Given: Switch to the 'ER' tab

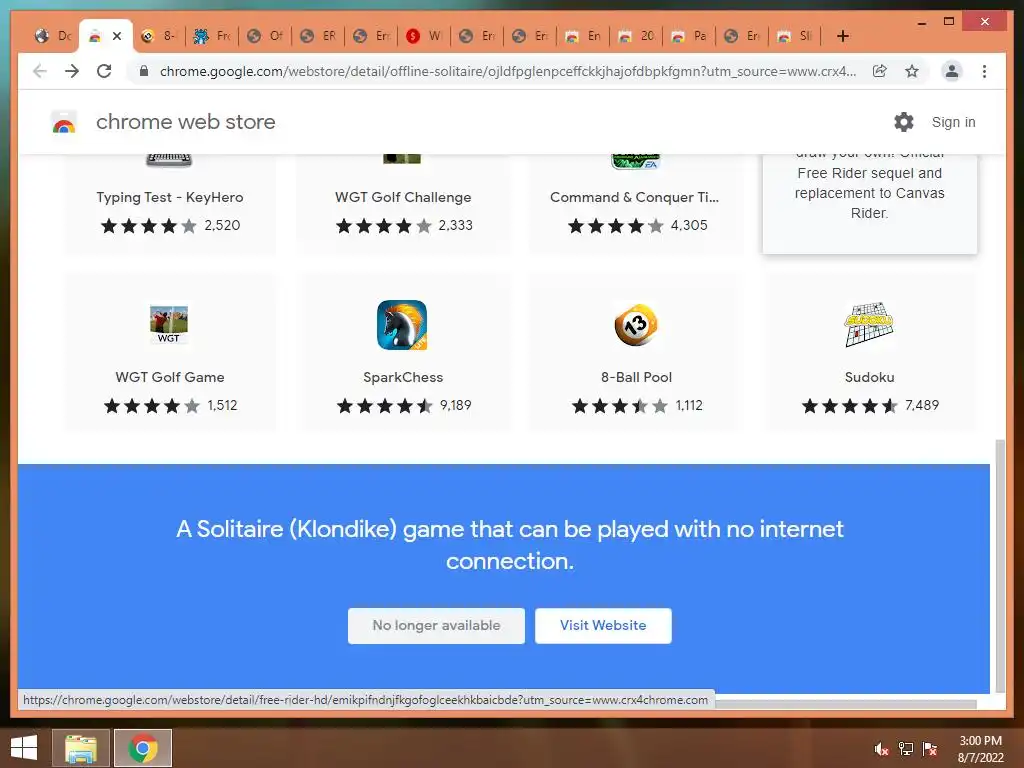Looking at the screenshot, I should click(x=318, y=36).
